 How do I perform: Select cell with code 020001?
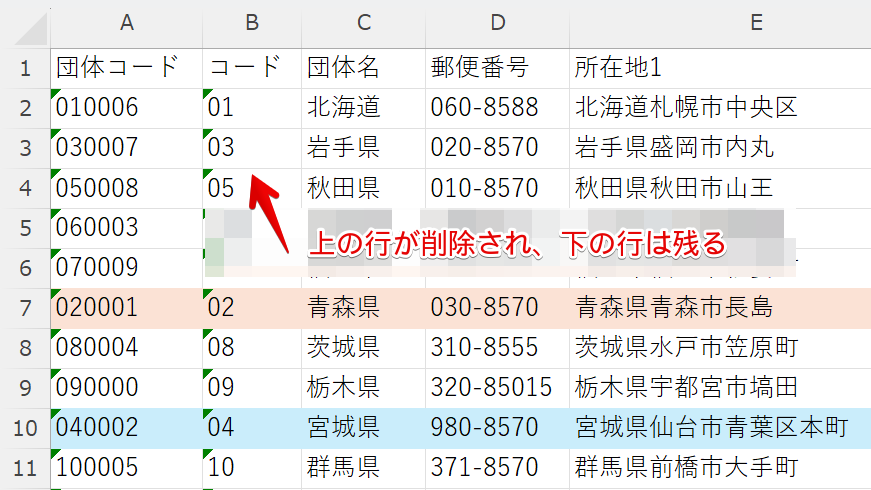[x=127, y=309]
